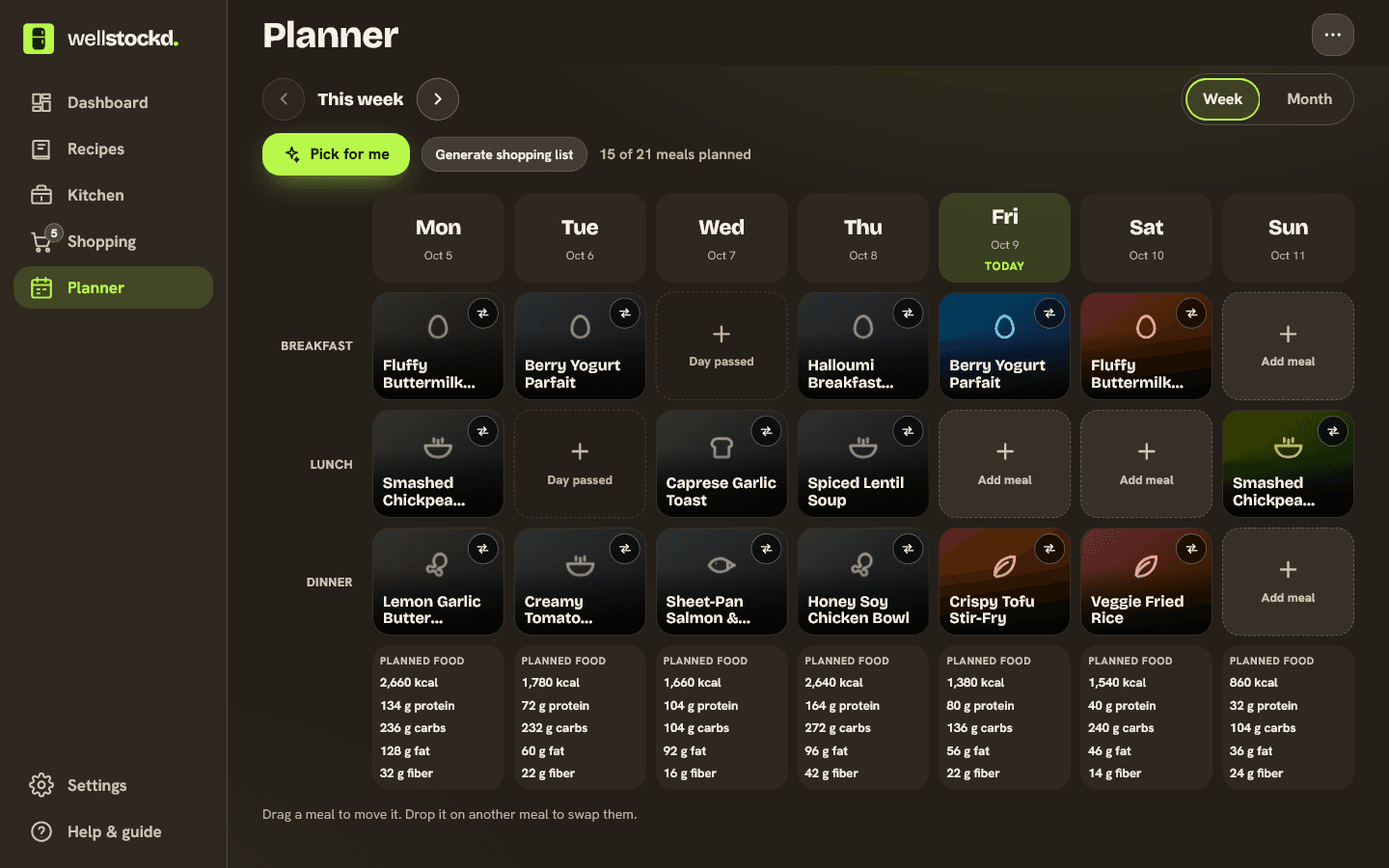Image resolution: width=1389 pixels, height=868 pixels.
Task: Generate shopping list
Action: [x=504, y=154]
